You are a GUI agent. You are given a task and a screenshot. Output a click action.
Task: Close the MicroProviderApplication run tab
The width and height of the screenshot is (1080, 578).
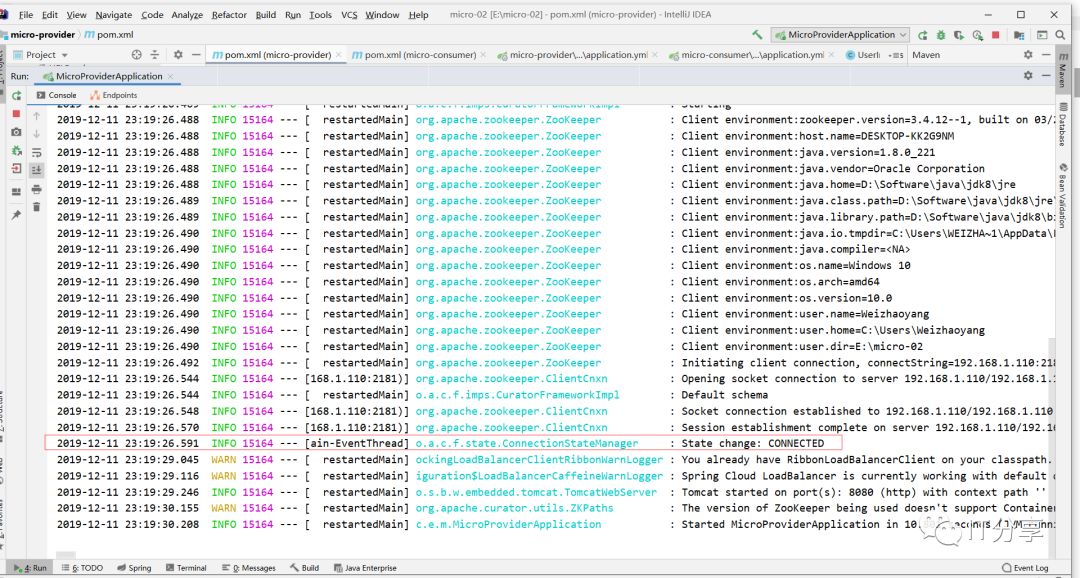[170, 76]
